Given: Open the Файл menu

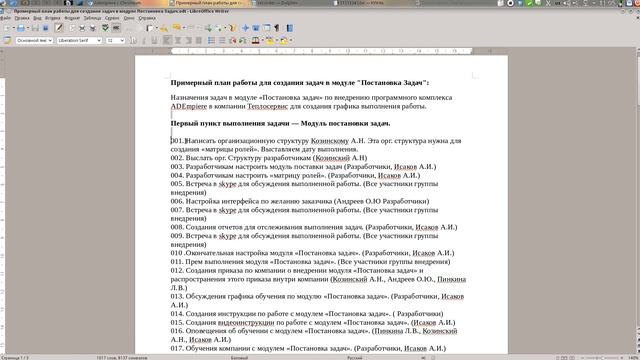Looking at the screenshot, I should click(5, 18).
